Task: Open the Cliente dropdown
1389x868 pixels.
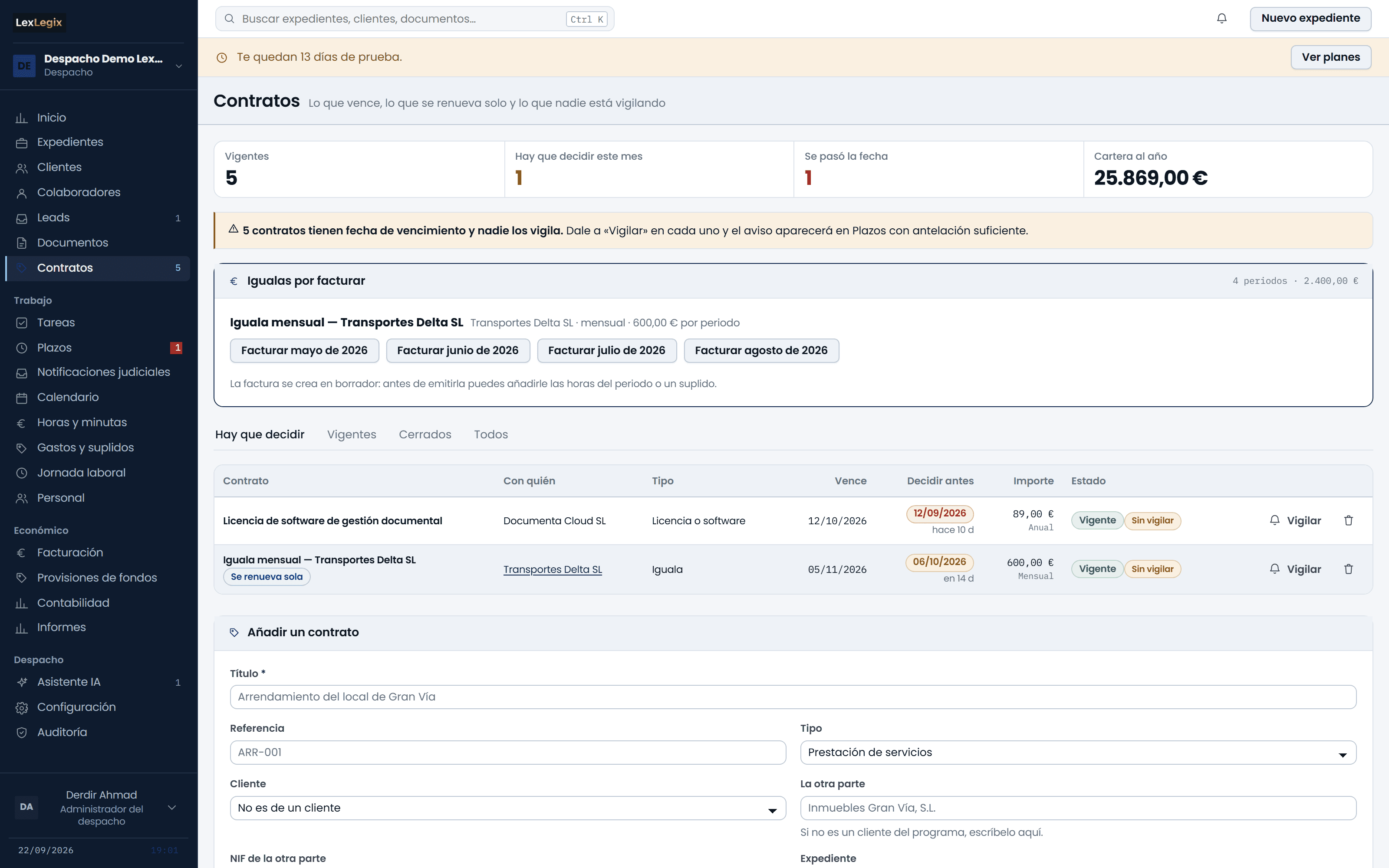Action: tap(507, 808)
